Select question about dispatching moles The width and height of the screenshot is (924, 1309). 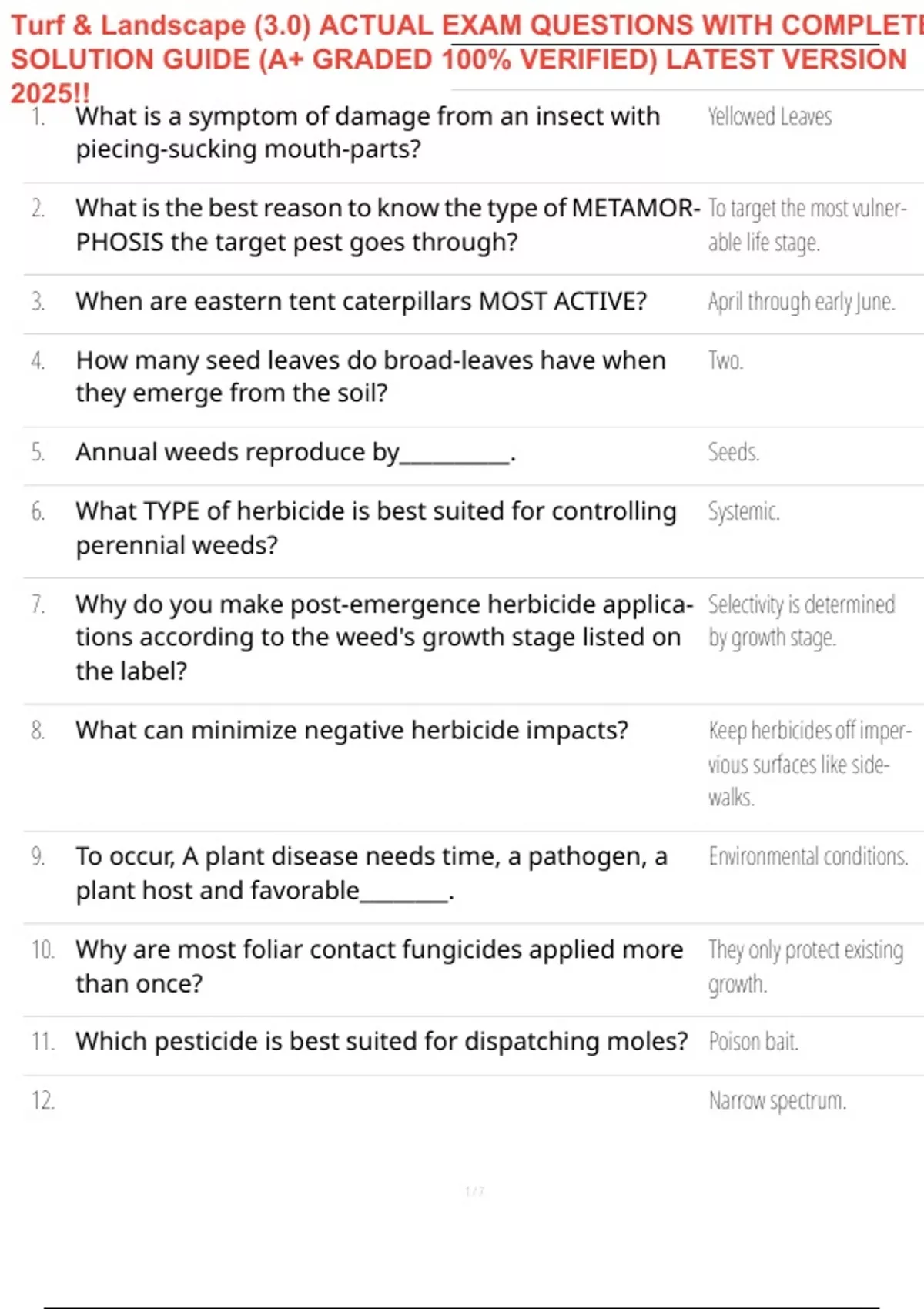coord(381,1041)
